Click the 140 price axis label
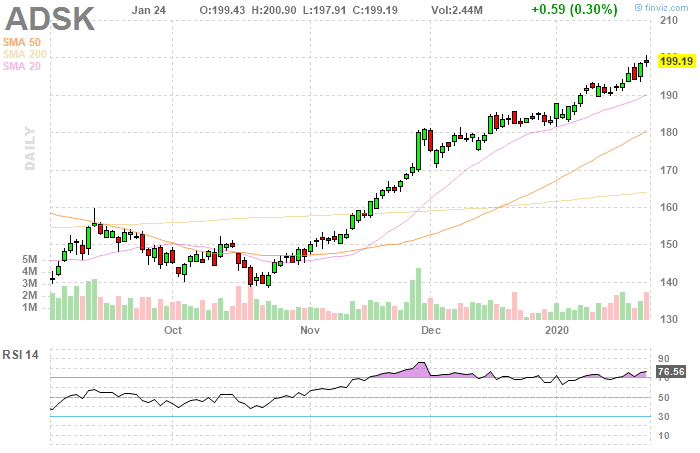Viewport: 700px width, 453px height. coord(669,282)
